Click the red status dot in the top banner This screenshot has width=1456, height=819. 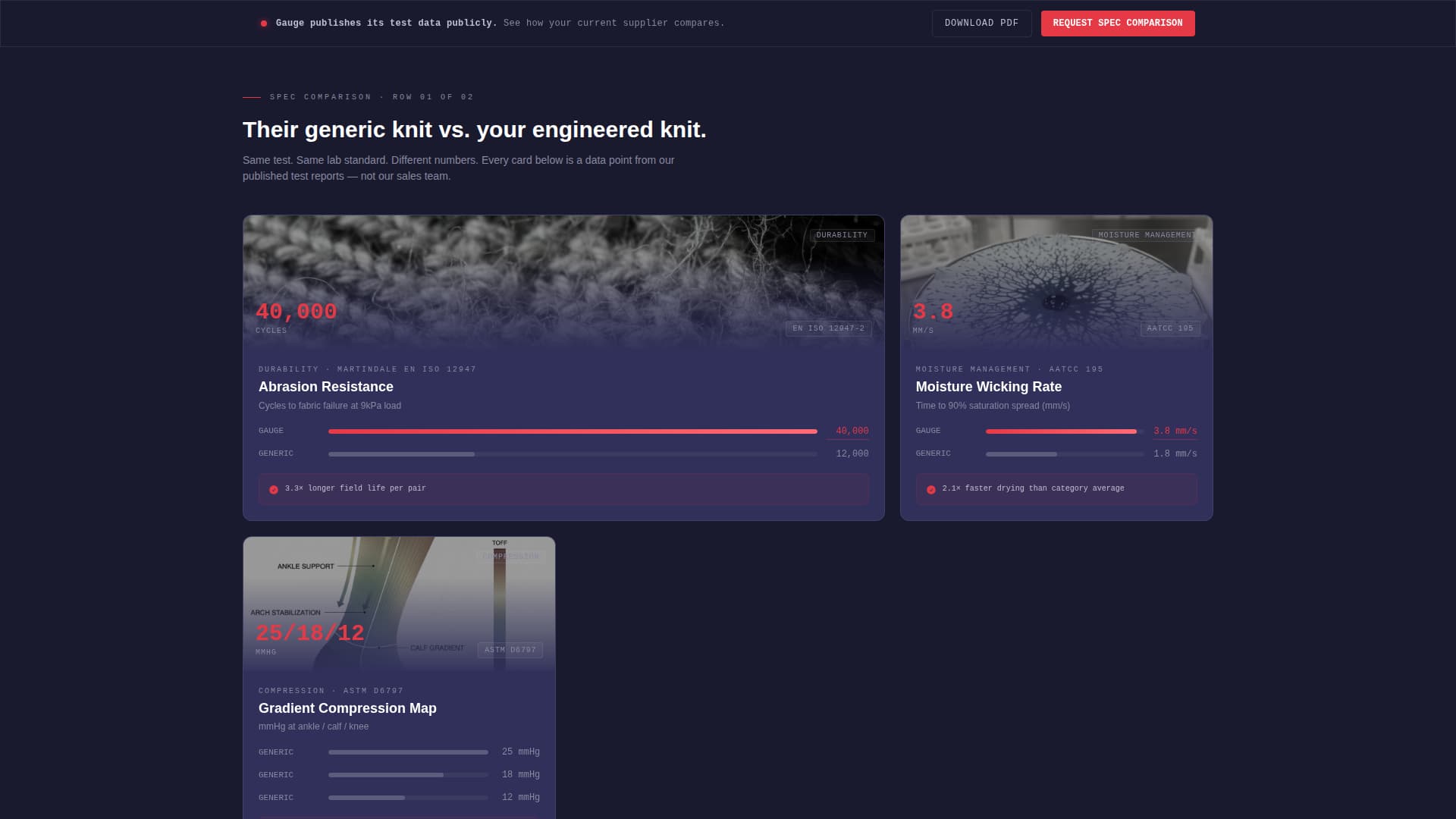(x=263, y=23)
